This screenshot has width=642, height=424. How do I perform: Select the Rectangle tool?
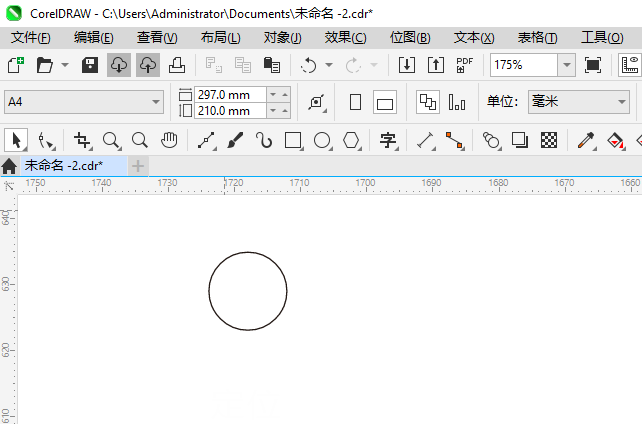294,141
